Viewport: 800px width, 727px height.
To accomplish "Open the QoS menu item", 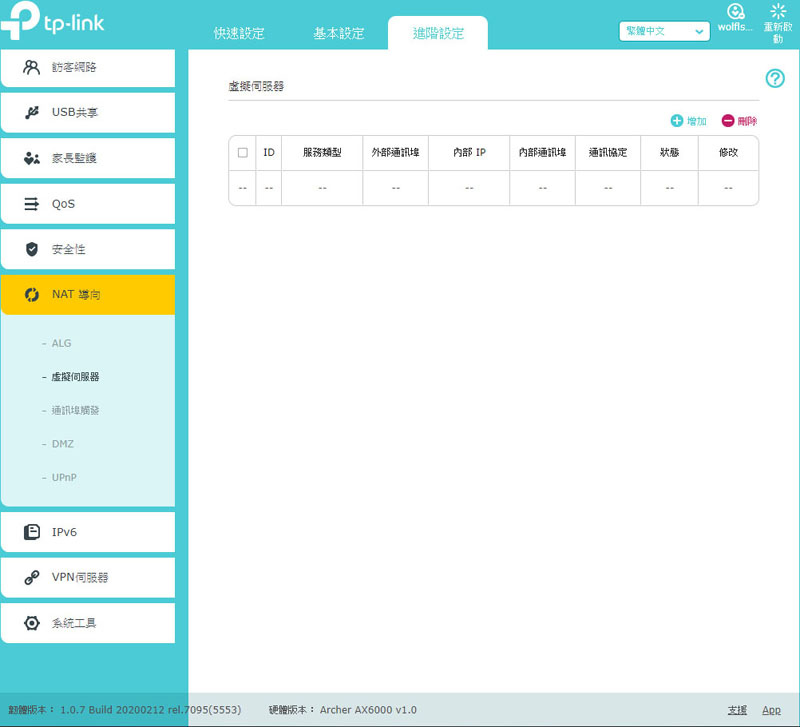I will (x=88, y=204).
